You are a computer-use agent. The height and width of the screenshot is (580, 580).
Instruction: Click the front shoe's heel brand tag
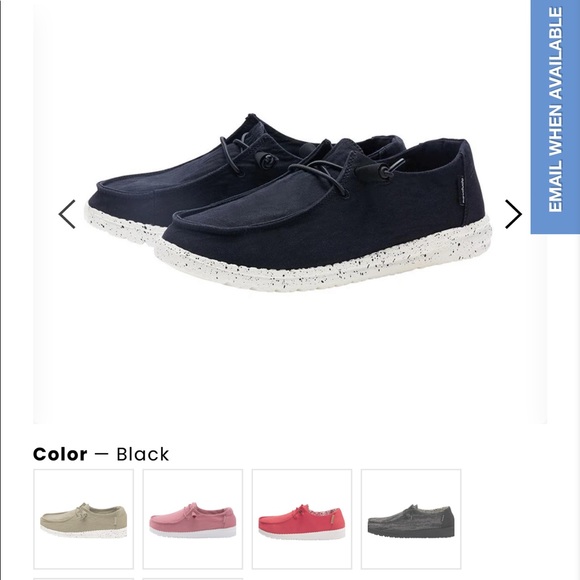(463, 190)
